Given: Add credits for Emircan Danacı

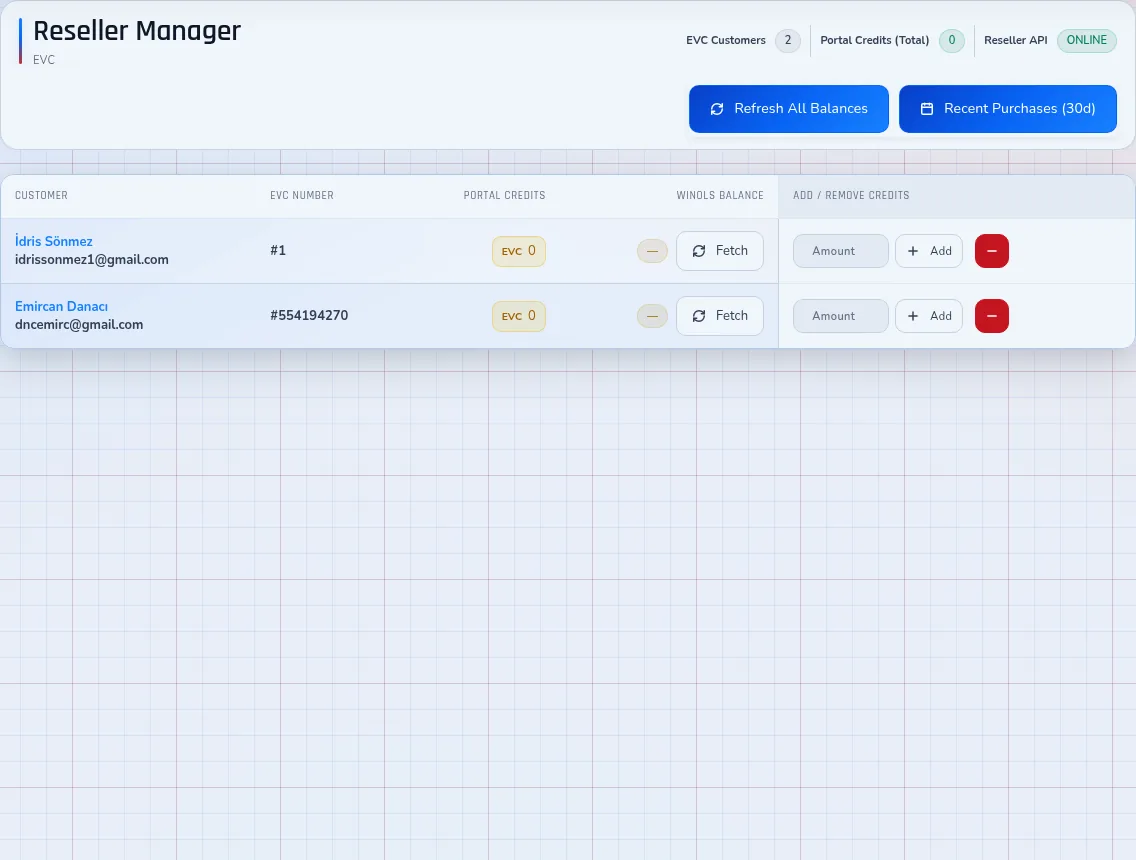Looking at the screenshot, I should click(x=929, y=316).
